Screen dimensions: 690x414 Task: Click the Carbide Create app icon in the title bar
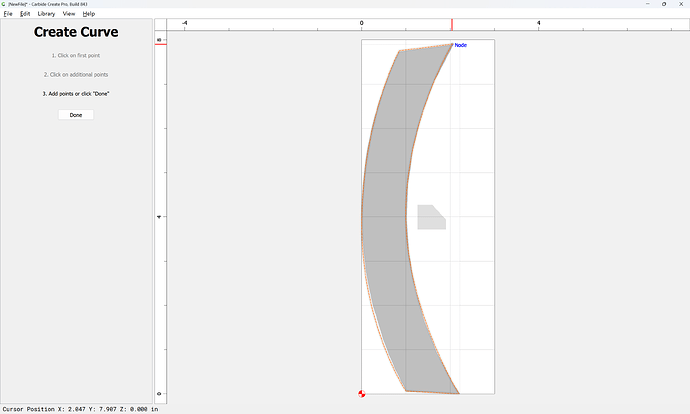(4, 4)
